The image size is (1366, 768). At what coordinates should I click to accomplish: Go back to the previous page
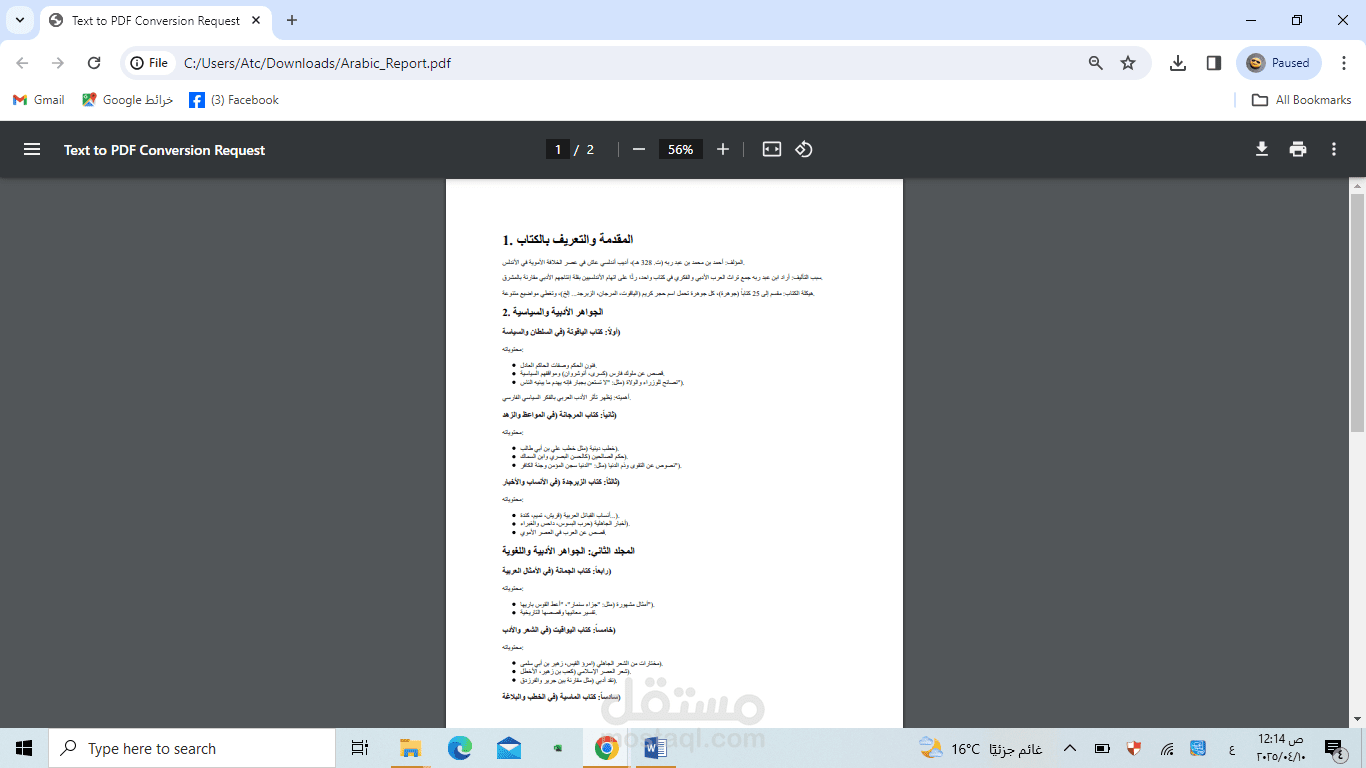tap(22, 63)
